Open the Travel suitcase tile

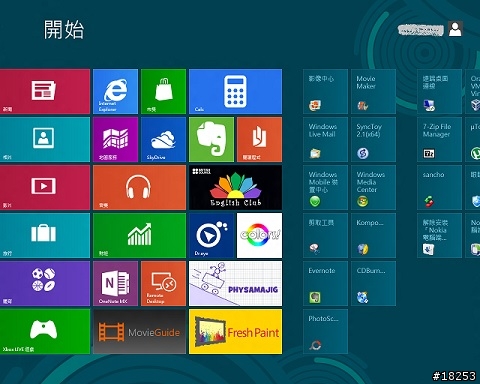(x=45, y=235)
